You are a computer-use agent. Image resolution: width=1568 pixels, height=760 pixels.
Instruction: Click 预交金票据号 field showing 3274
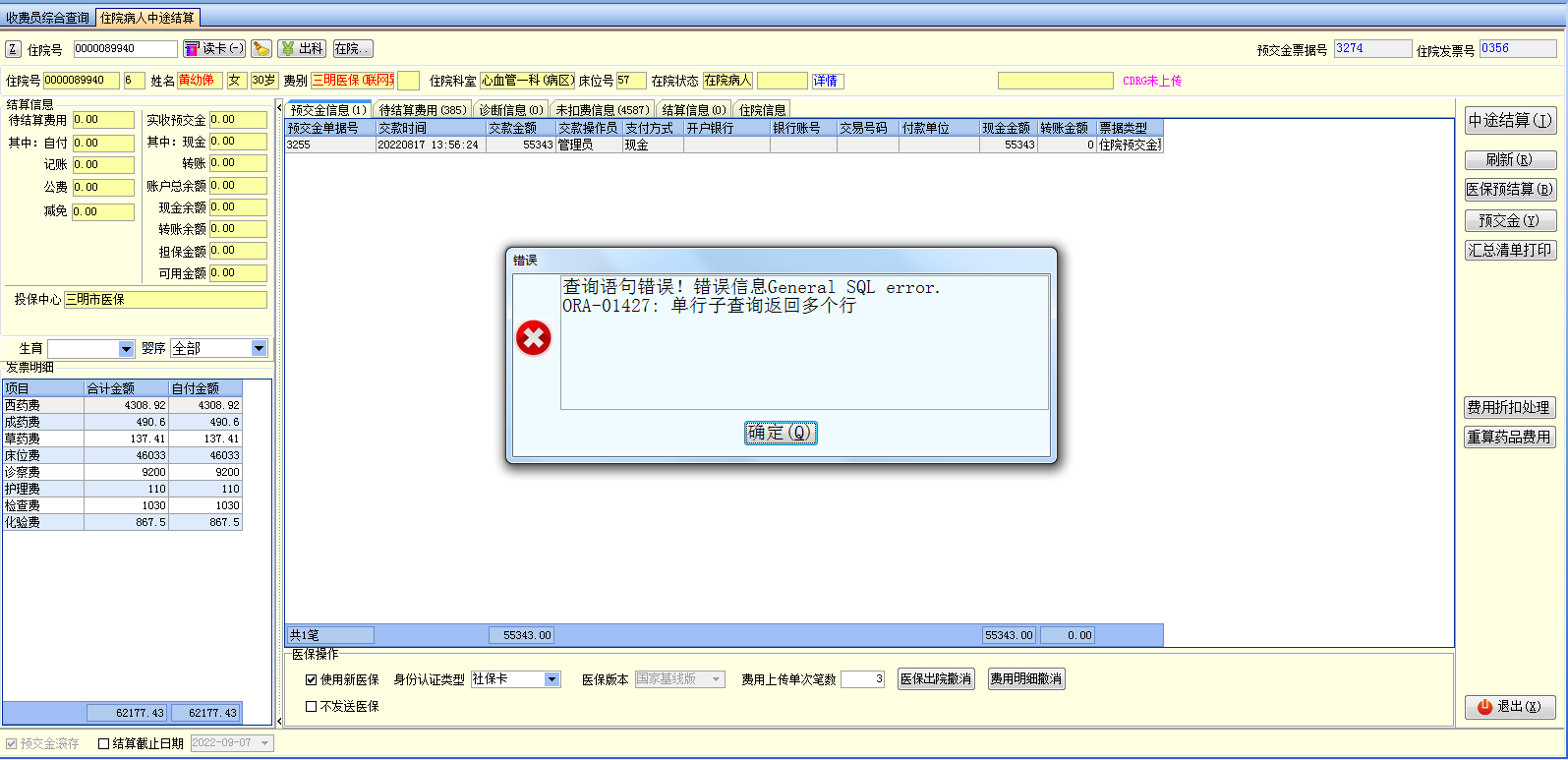[x=1372, y=48]
